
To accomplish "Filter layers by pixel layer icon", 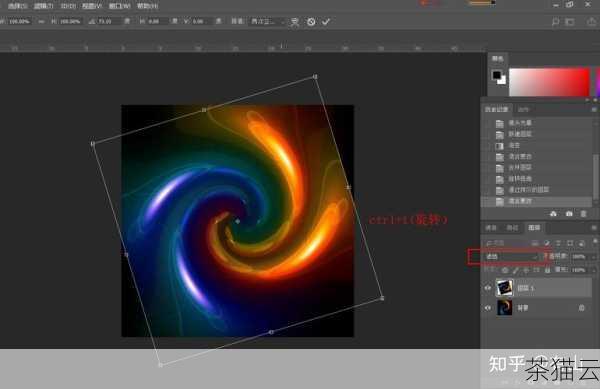I will tap(535, 243).
